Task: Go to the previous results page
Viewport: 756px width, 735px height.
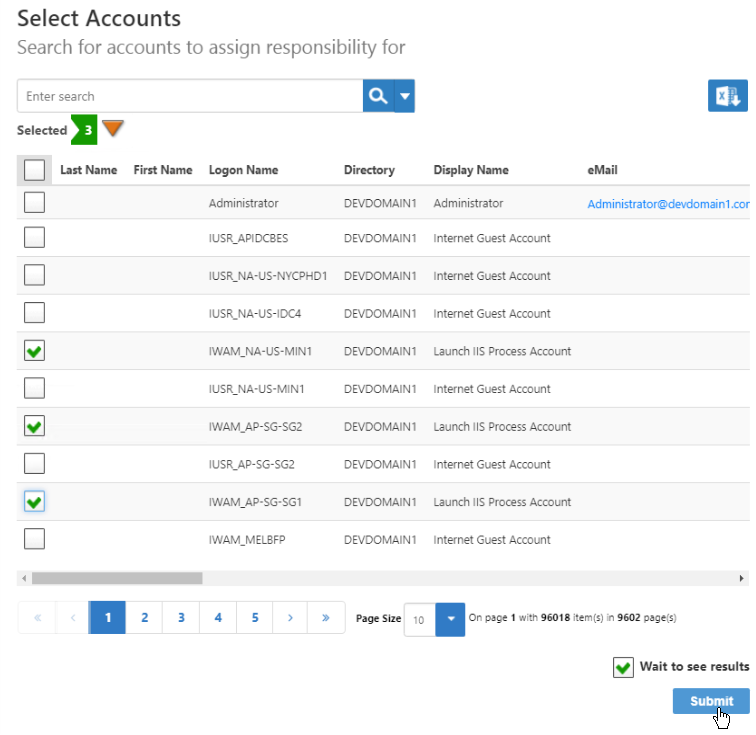Action: coord(73,618)
